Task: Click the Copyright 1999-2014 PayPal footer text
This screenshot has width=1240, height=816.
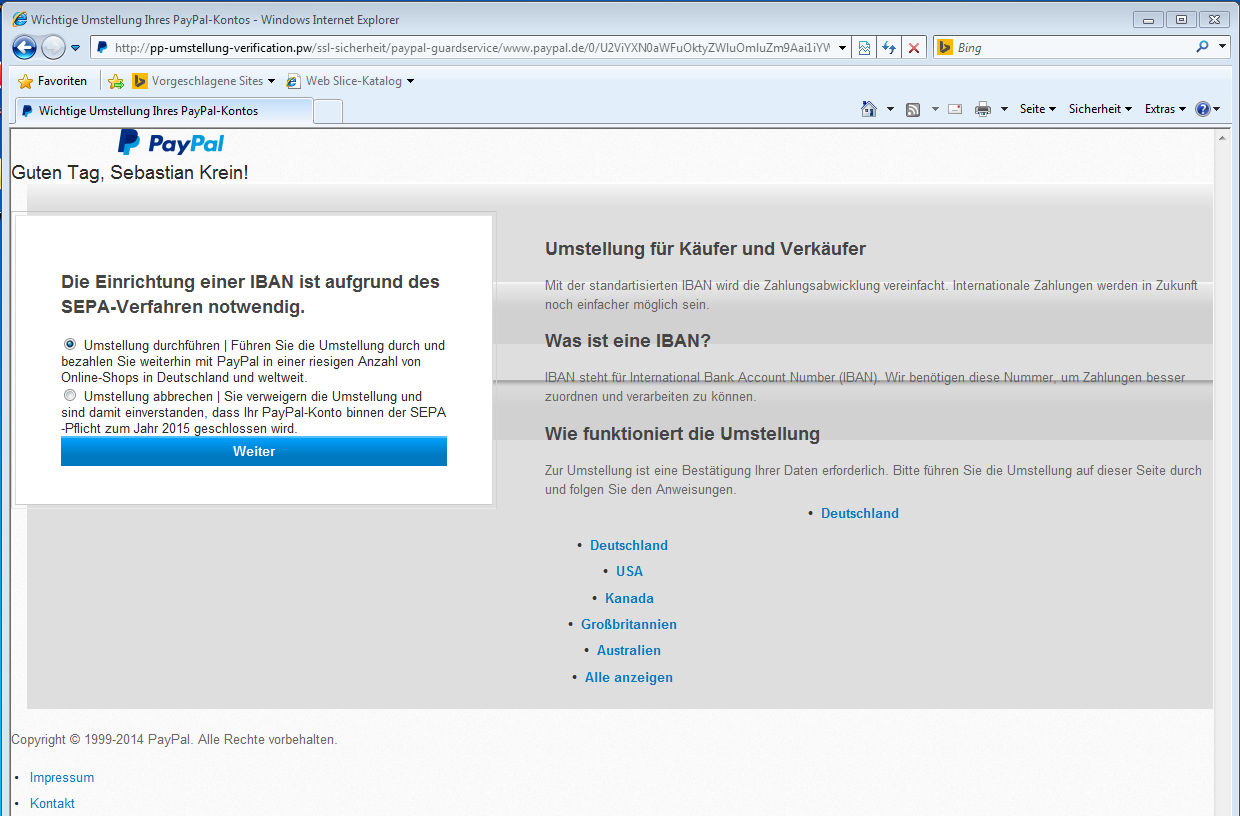Action: click(174, 740)
